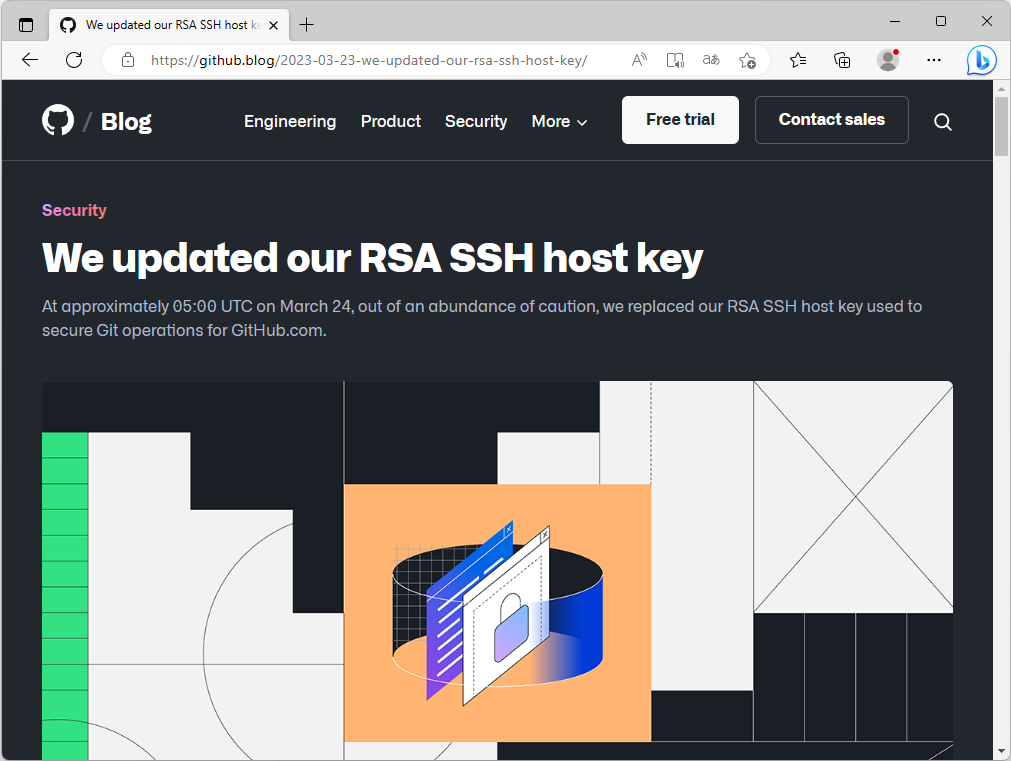Add this page to favorites

click(x=746, y=60)
